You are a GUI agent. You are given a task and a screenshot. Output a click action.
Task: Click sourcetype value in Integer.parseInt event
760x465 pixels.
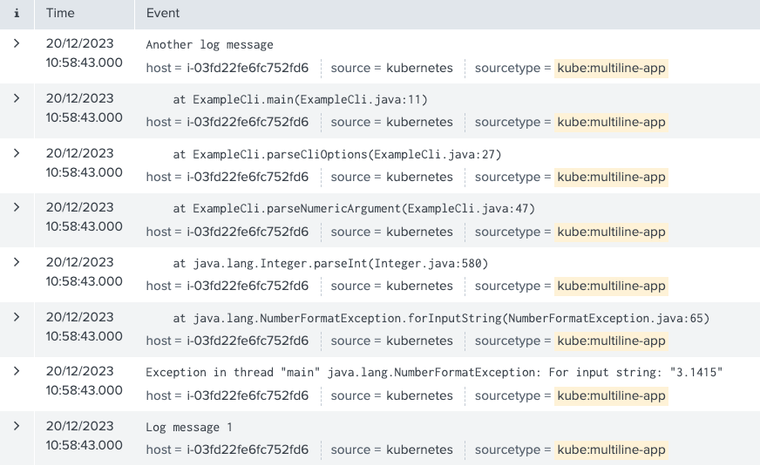[x=611, y=286]
